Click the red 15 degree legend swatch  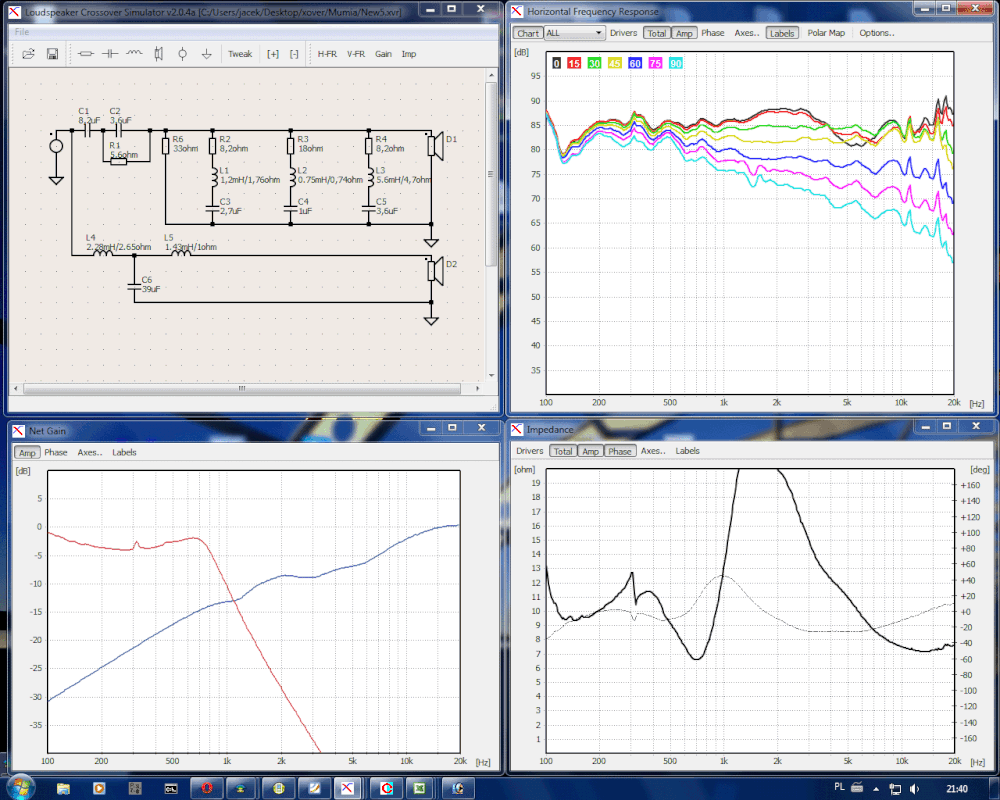[x=574, y=63]
